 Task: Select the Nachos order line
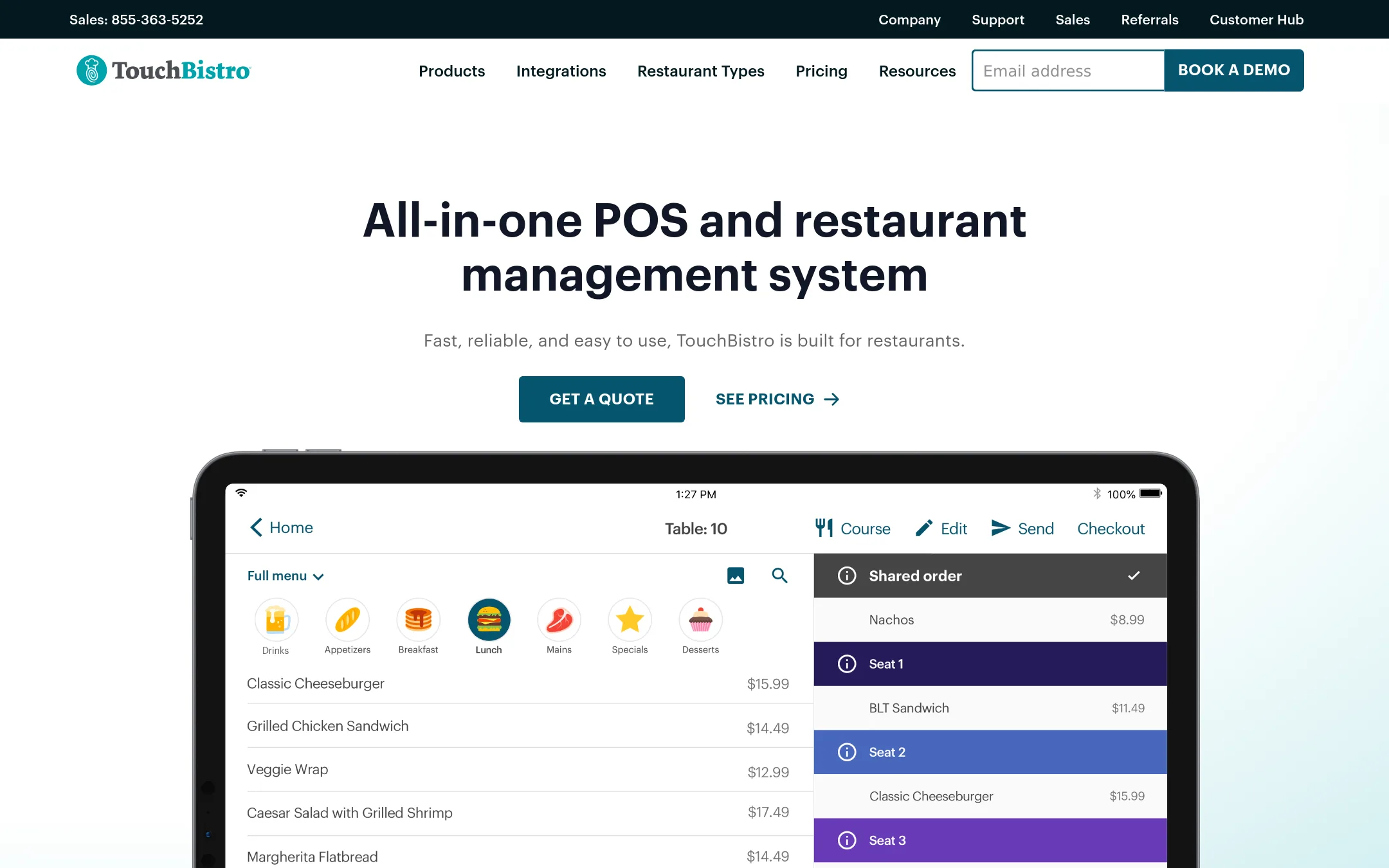pos(990,619)
